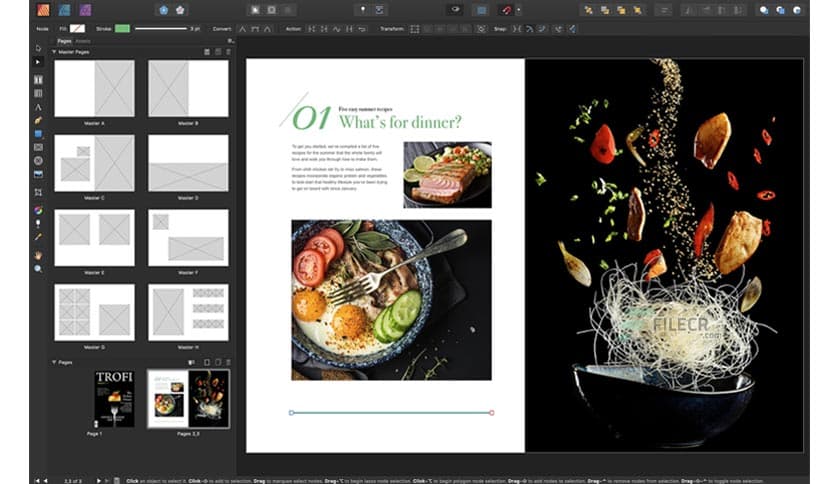
Task: Click the red end node of the line
Action: (x=492, y=413)
